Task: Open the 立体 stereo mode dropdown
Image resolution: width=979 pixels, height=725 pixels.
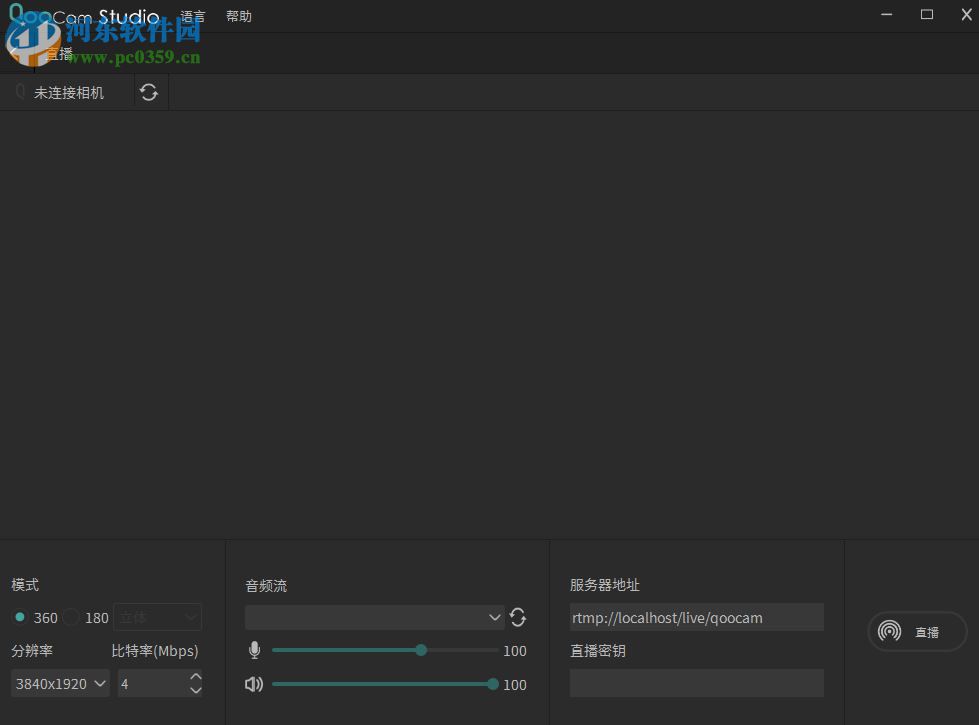Action: (157, 616)
